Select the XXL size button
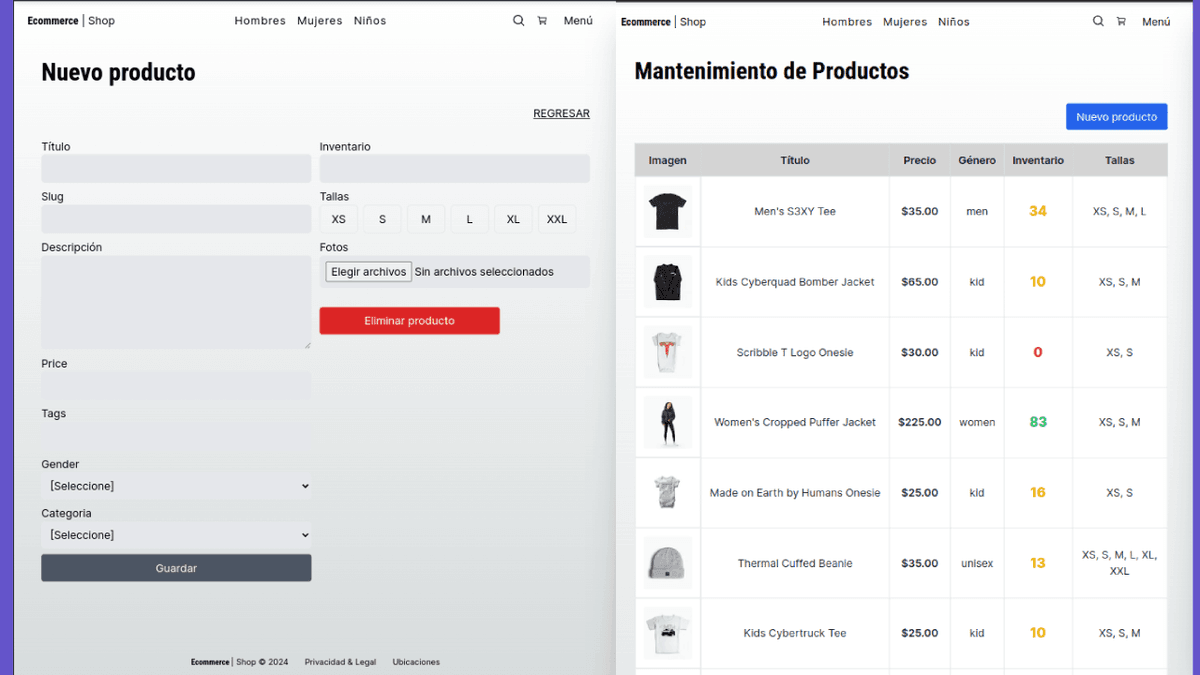Image resolution: width=1200 pixels, height=675 pixels. [x=557, y=219]
